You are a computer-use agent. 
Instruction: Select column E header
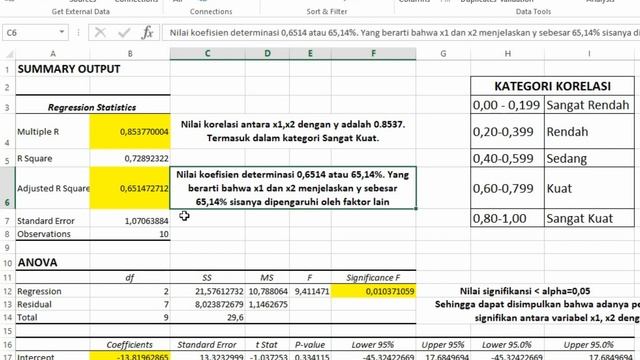pos(310,53)
